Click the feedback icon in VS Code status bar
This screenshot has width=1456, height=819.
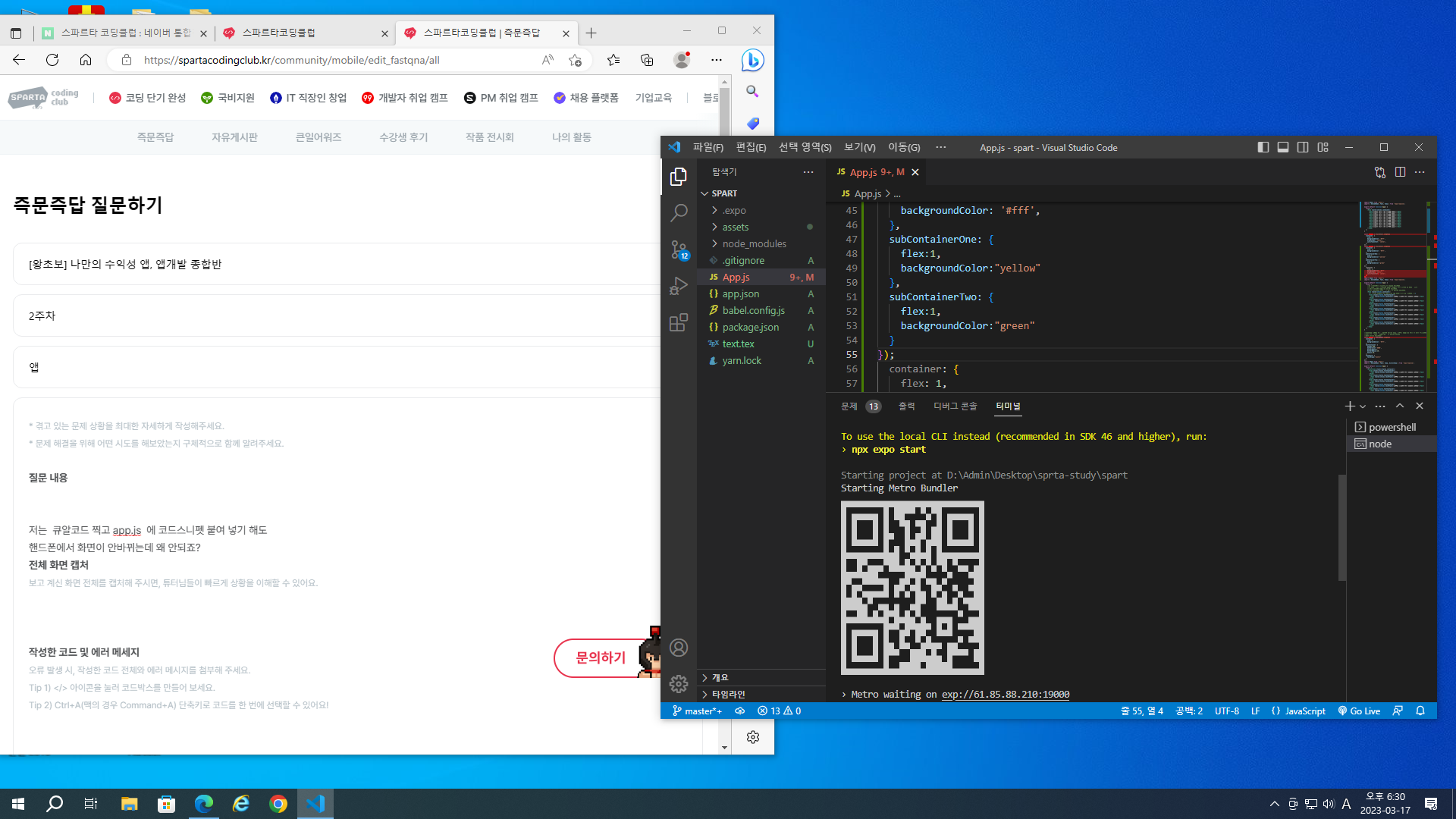(x=1398, y=711)
